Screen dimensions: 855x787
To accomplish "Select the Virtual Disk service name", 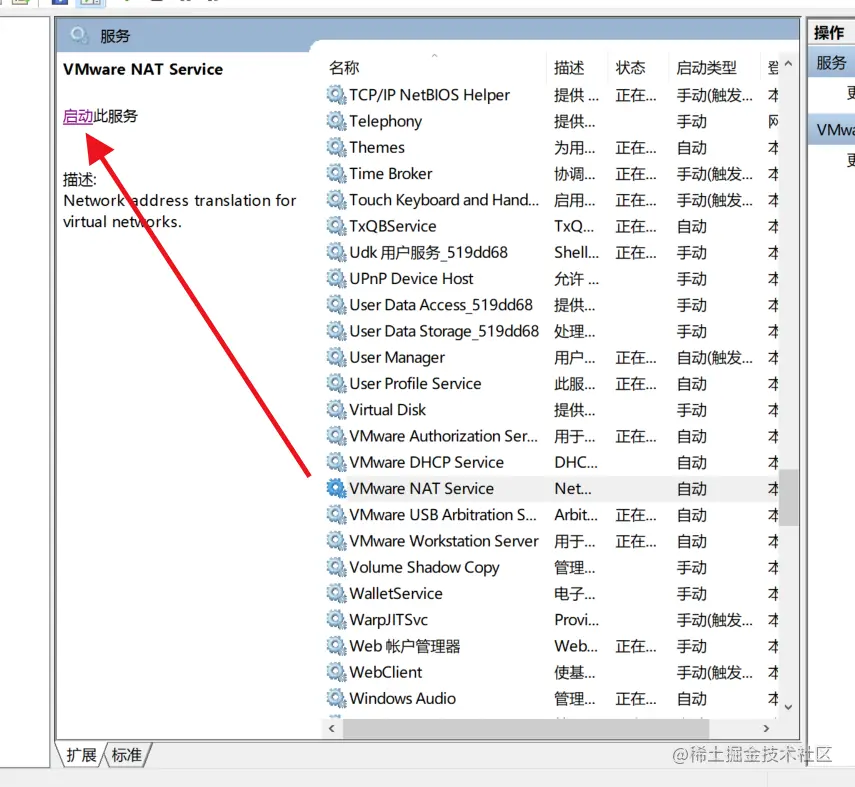I will pos(387,410).
